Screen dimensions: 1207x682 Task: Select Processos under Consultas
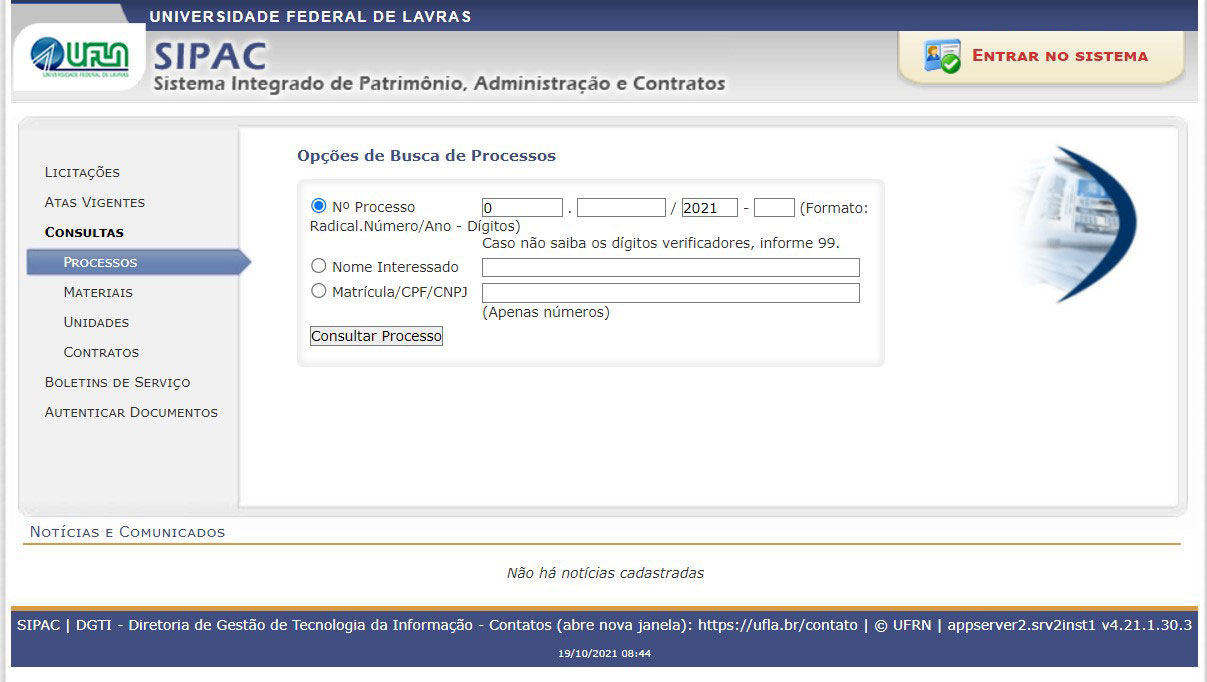[100, 262]
